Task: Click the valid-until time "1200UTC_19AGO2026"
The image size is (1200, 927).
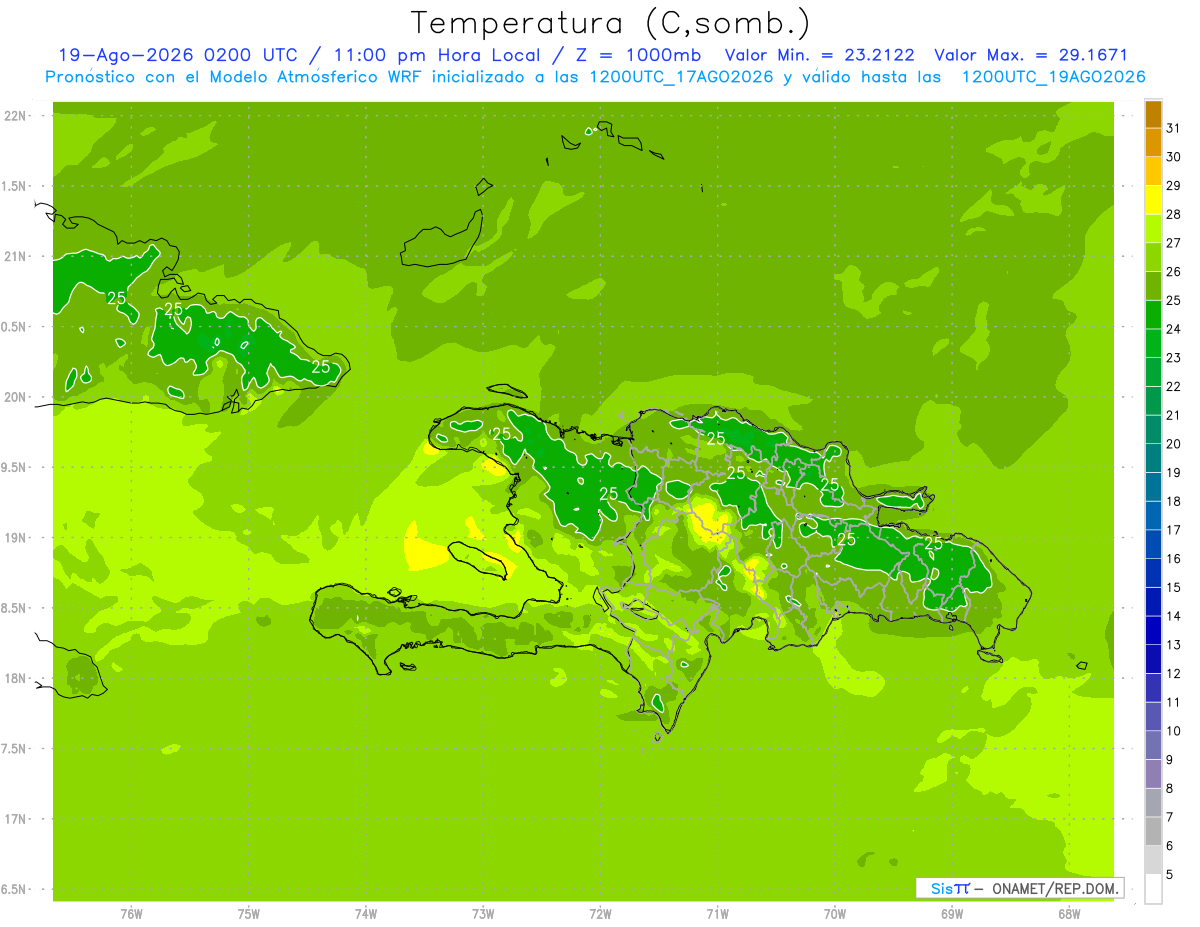Action: click(1053, 77)
